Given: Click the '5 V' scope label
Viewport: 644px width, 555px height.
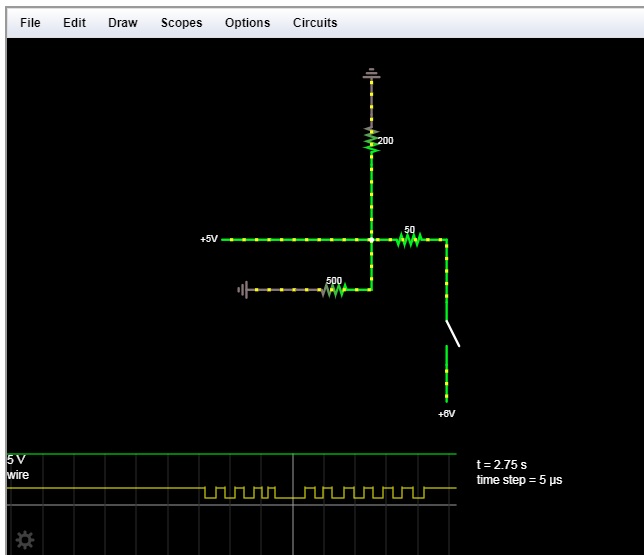Looking at the screenshot, I should (16, 459).
